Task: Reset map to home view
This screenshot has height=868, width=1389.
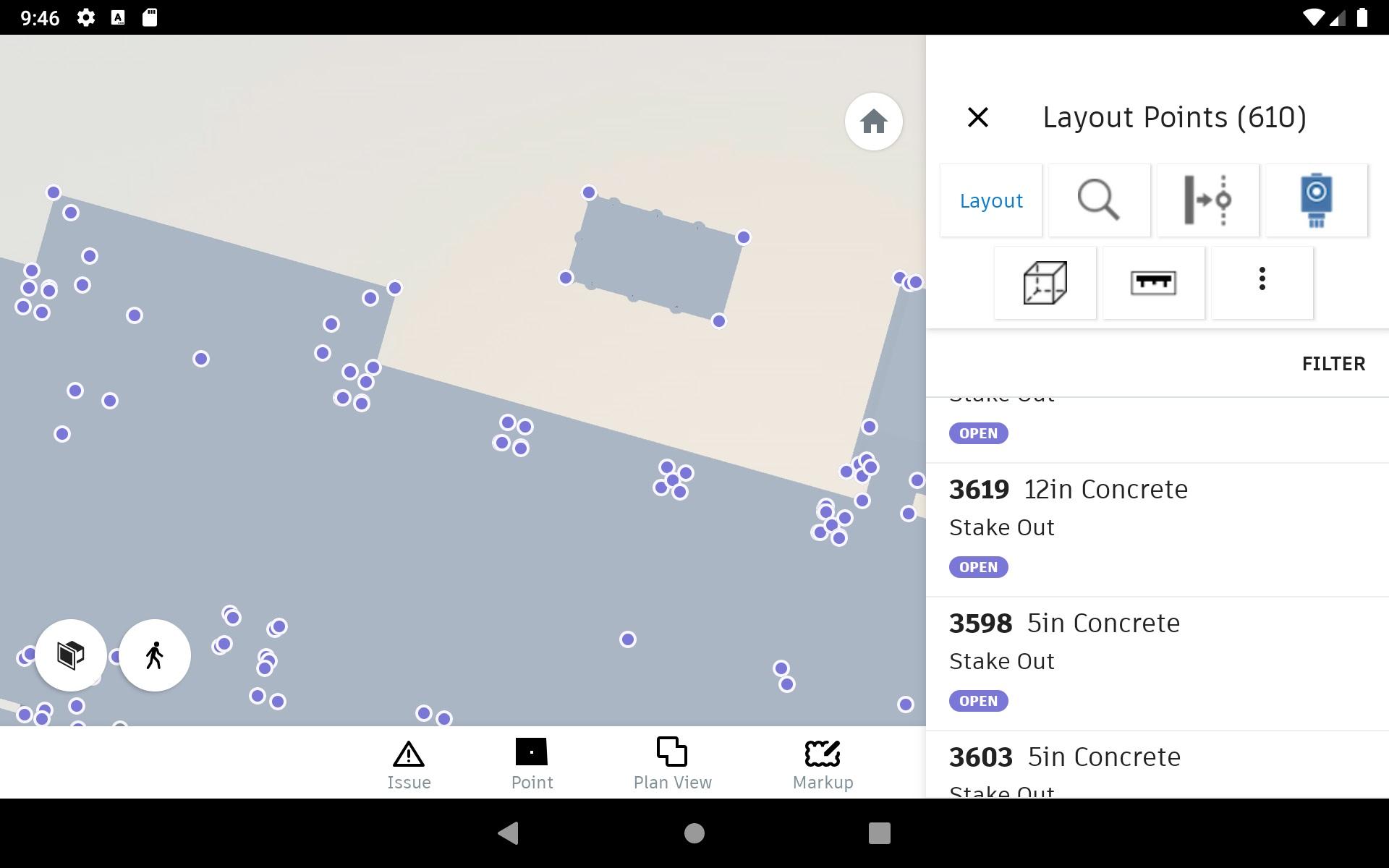Action: click(873, 122)
